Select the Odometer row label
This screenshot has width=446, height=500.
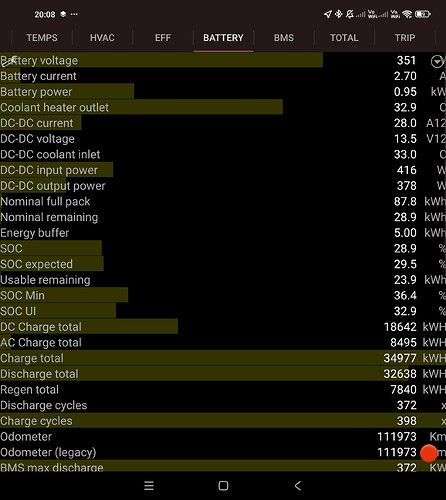(26, 437)
